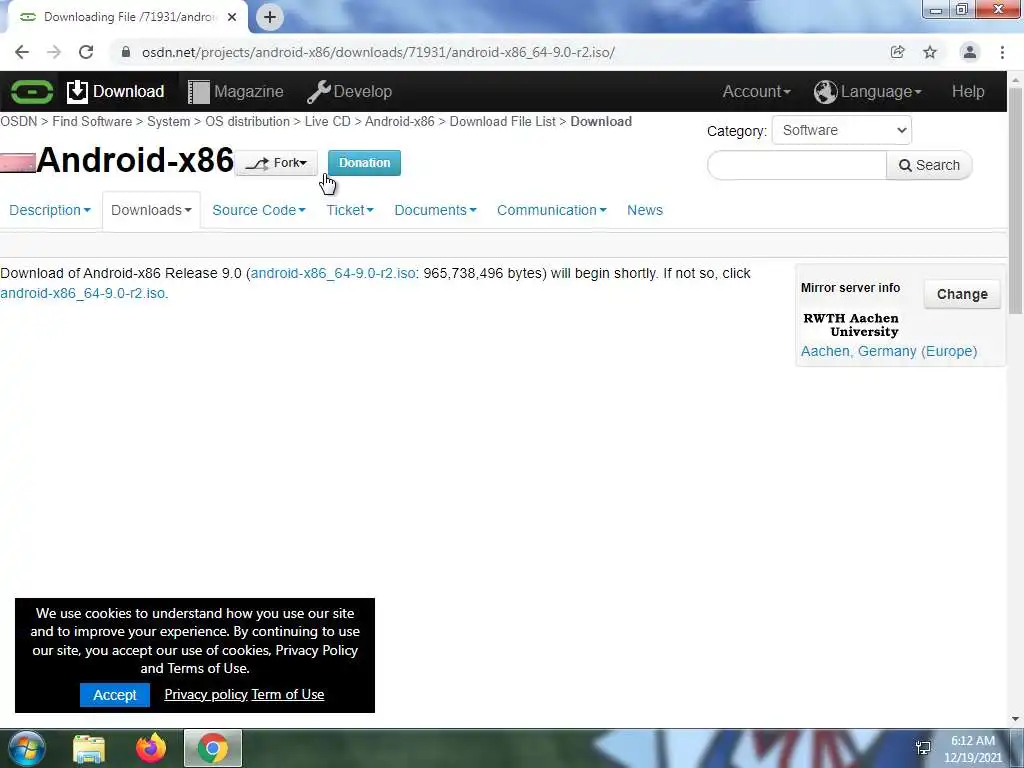This screenshot has width=1024, height=768.
Task: Click the browser address bar URL
Action: [378, 52]
